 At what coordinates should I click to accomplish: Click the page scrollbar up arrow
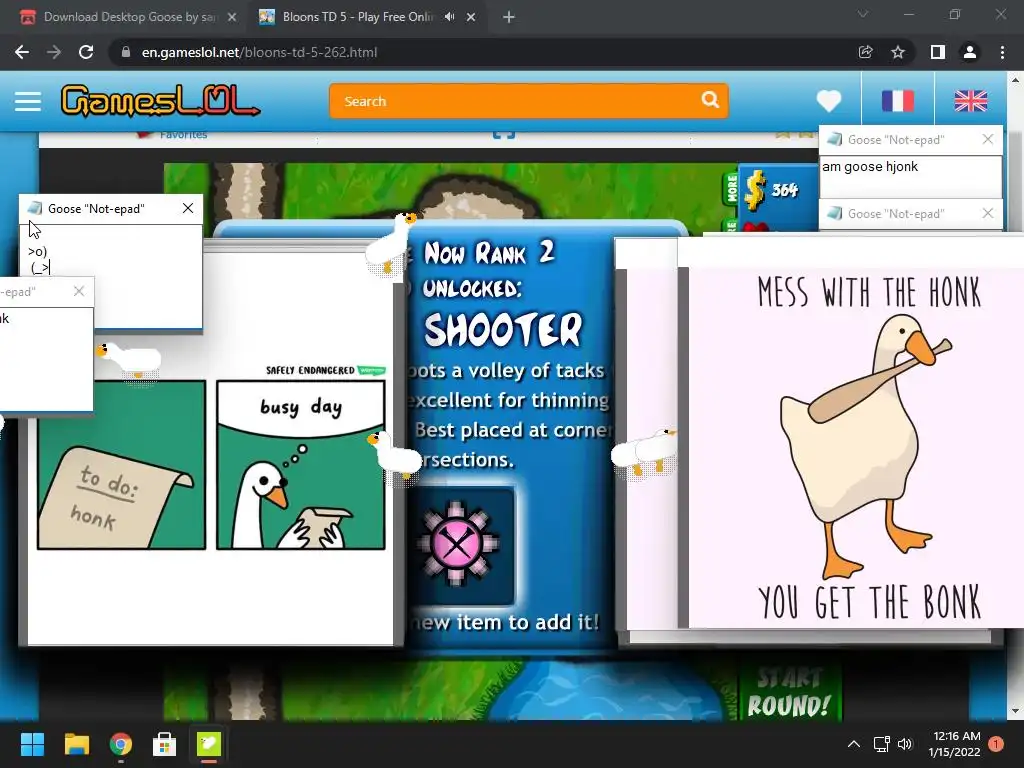pyautogui.click(x=1015, y=80)
